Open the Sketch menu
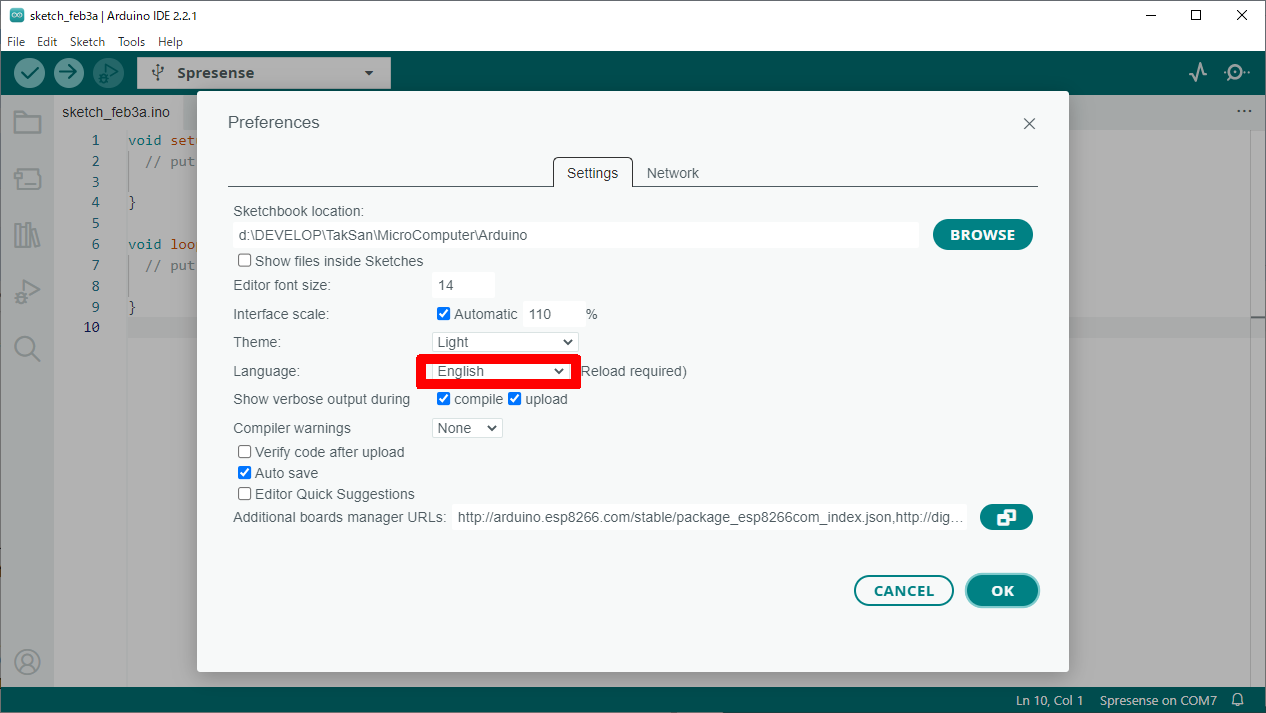Screen dimensions: 1266x713 click(x=87, y=42)
